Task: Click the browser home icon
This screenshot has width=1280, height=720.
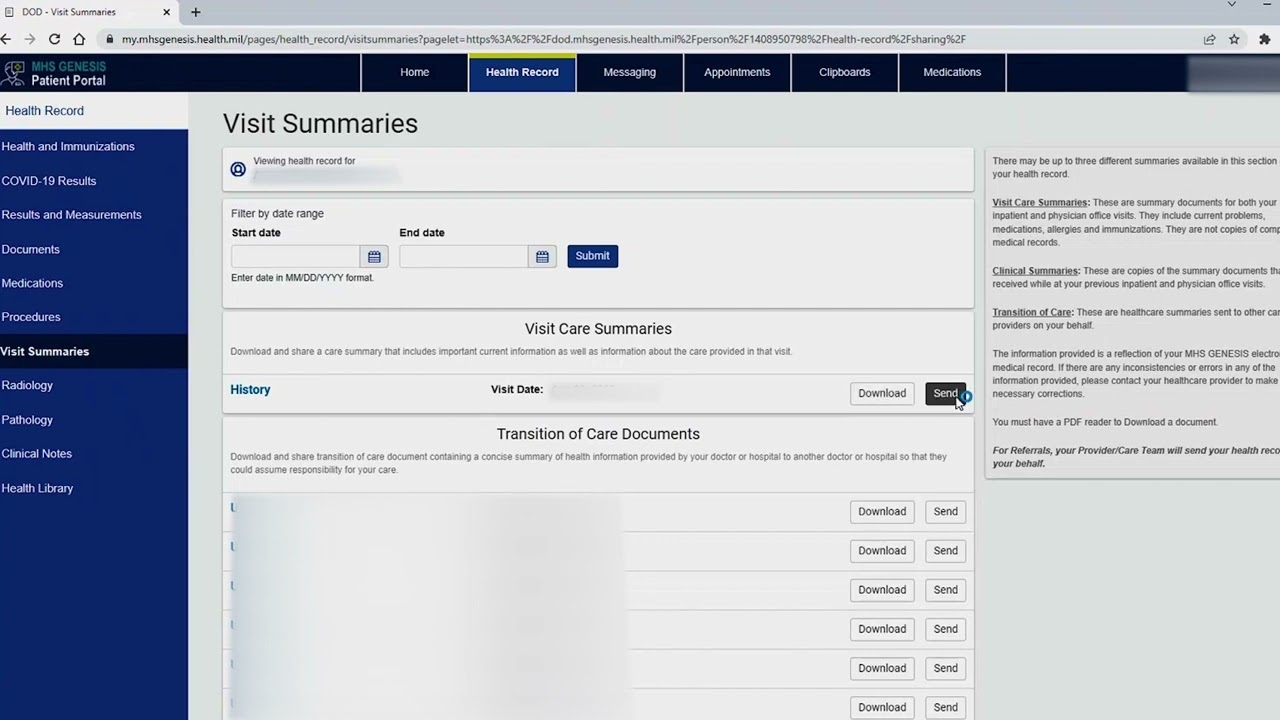Action: coord(79,39)
